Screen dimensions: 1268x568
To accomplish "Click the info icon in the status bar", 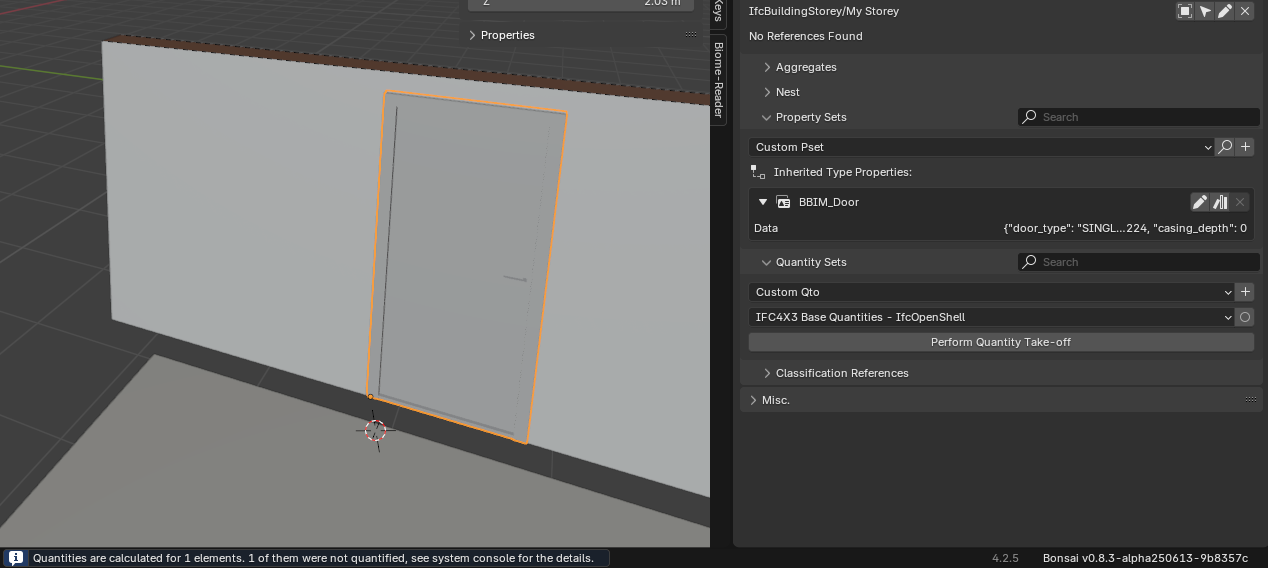I will tap(15, 558).
